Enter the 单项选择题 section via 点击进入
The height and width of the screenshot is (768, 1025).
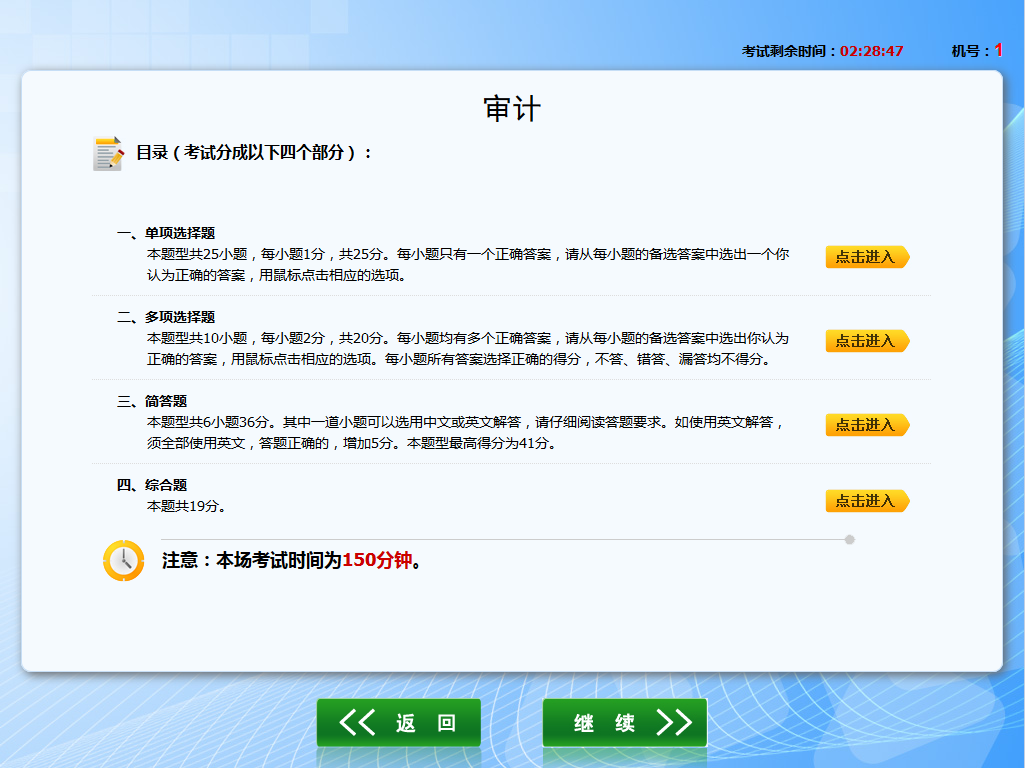pyautogui.click(x=866, y=257)
